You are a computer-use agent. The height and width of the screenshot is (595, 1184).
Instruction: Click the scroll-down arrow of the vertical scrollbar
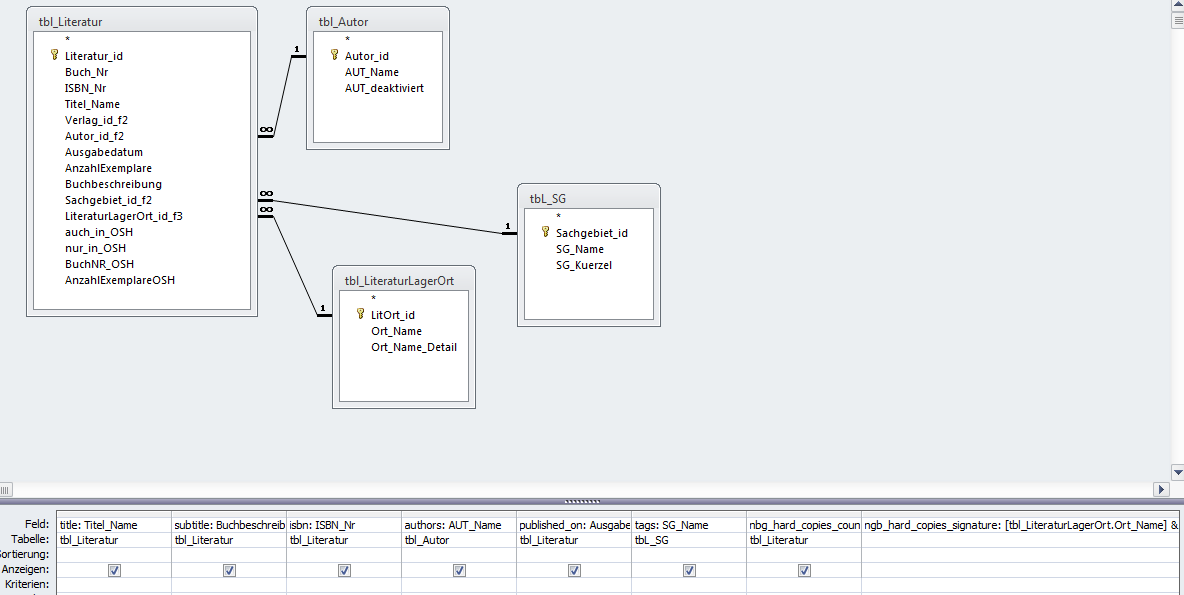coord(1177,471)
